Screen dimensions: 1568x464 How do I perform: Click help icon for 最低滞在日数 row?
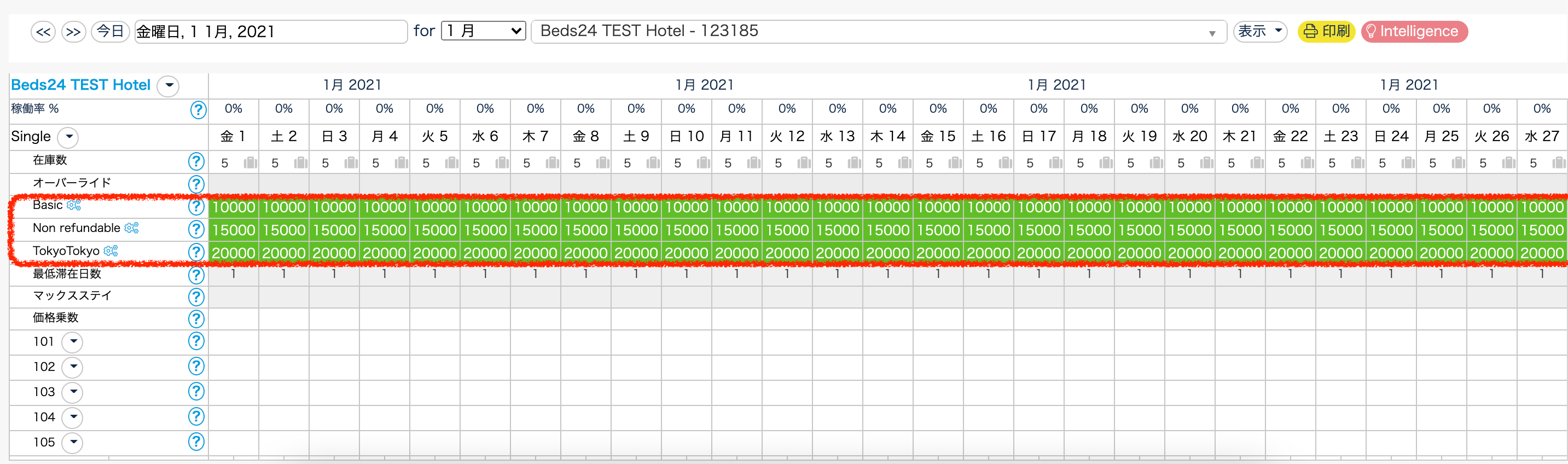pyautogui.click(x=196, y=275)
